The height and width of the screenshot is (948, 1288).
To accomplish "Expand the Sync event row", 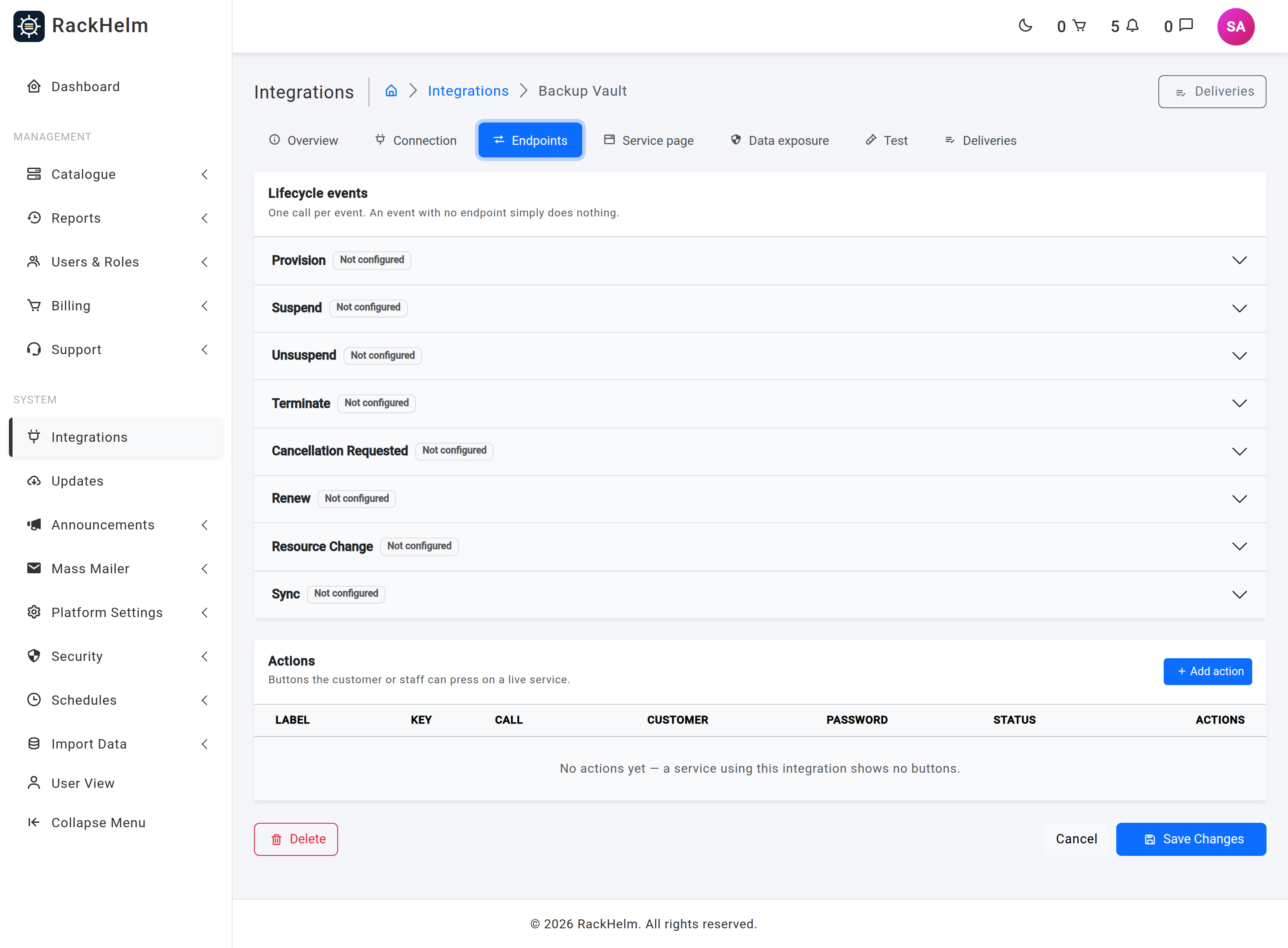I will tap(760, 594).
